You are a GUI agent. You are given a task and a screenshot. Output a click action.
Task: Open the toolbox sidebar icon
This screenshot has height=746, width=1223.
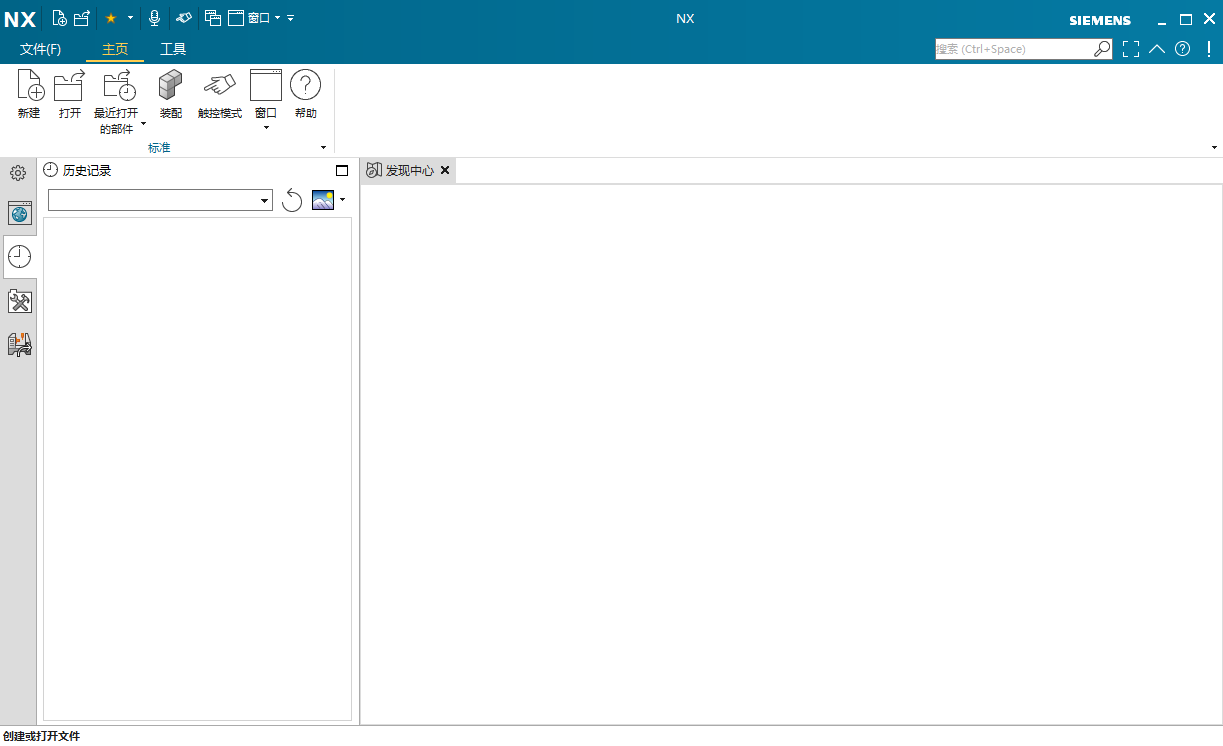19,301
